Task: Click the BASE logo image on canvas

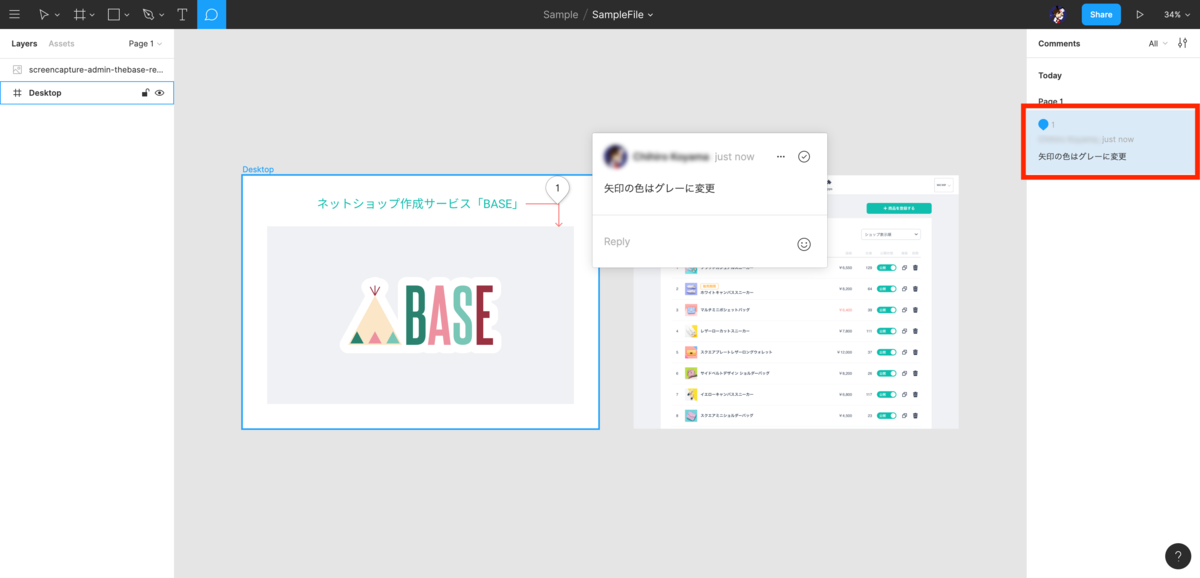Action: click(420, 315)
